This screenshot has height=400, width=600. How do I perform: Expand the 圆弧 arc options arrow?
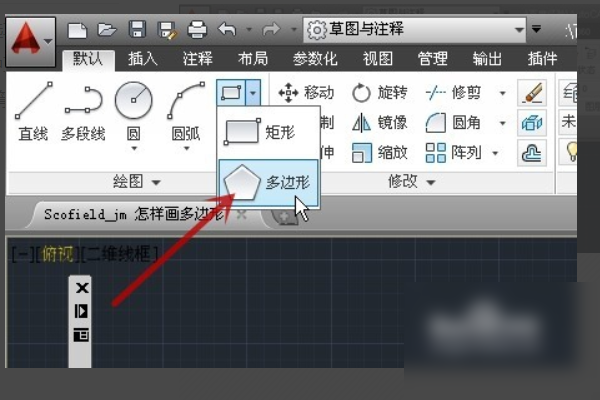pos(186,149)
